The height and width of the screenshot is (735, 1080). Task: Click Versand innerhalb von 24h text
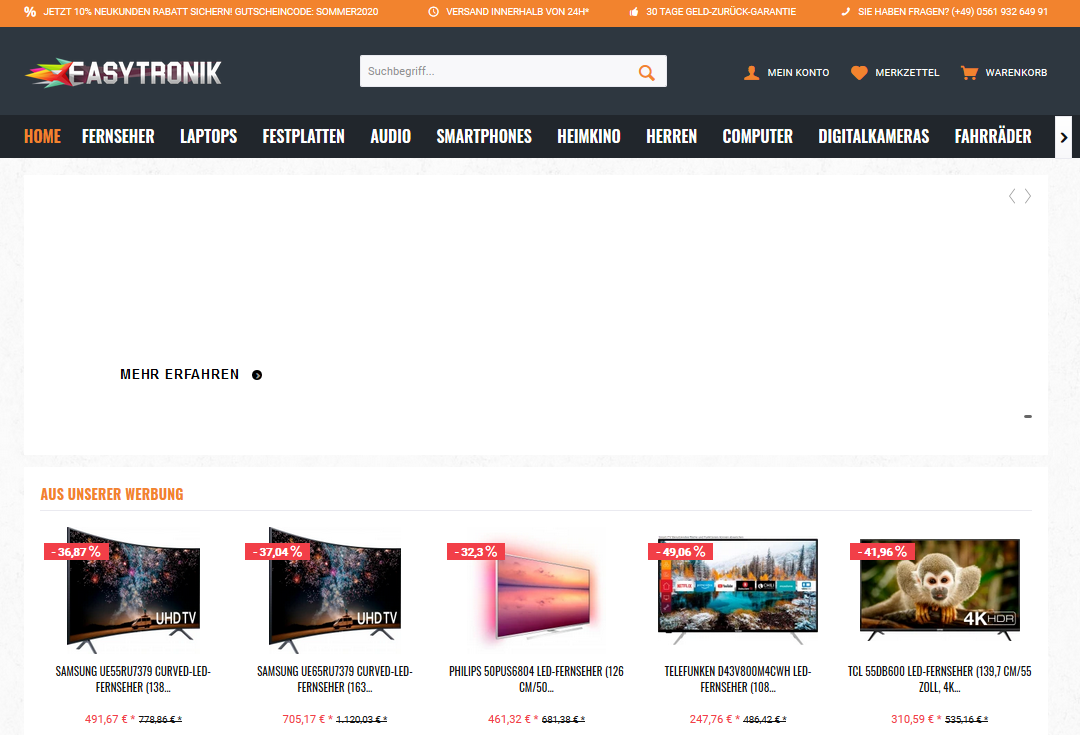click(x=517, y=12)
